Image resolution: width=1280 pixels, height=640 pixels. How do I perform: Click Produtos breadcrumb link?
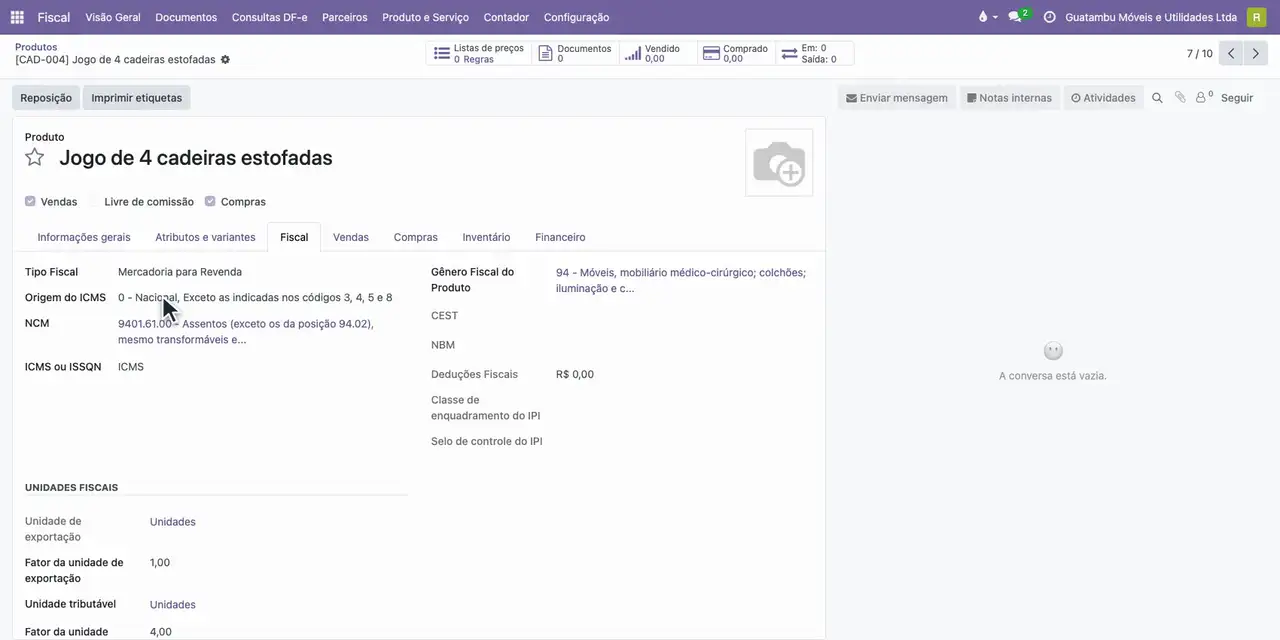(36, 47)
